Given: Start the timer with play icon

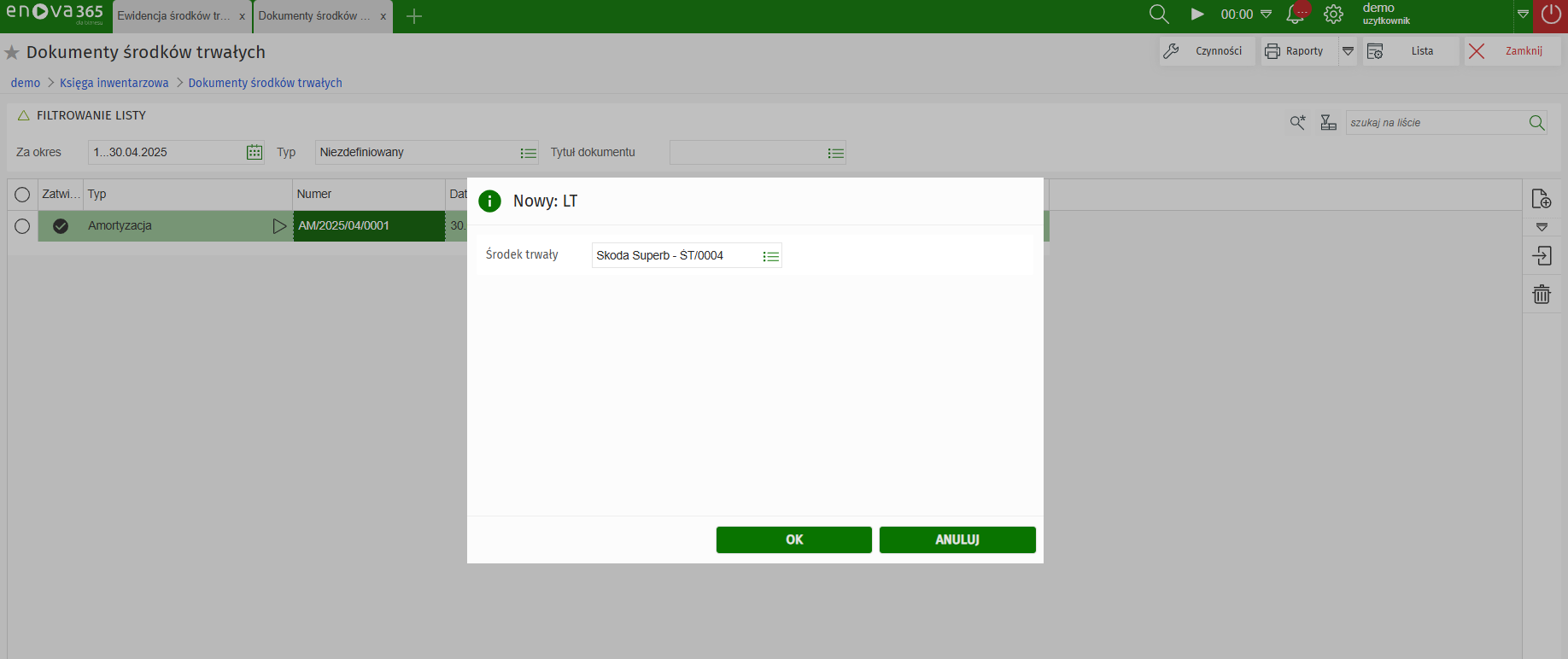Looking at the screenshot, I should 1197,15.
